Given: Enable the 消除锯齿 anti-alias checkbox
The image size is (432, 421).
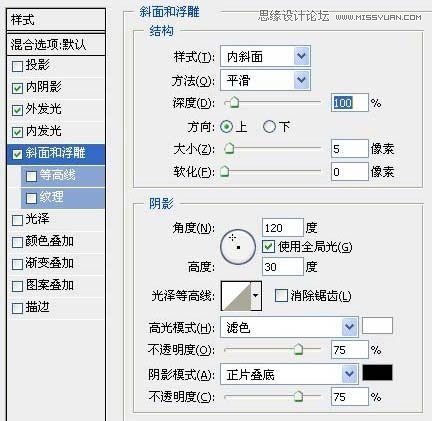Looking at the screenshot, I should [281, 296].
